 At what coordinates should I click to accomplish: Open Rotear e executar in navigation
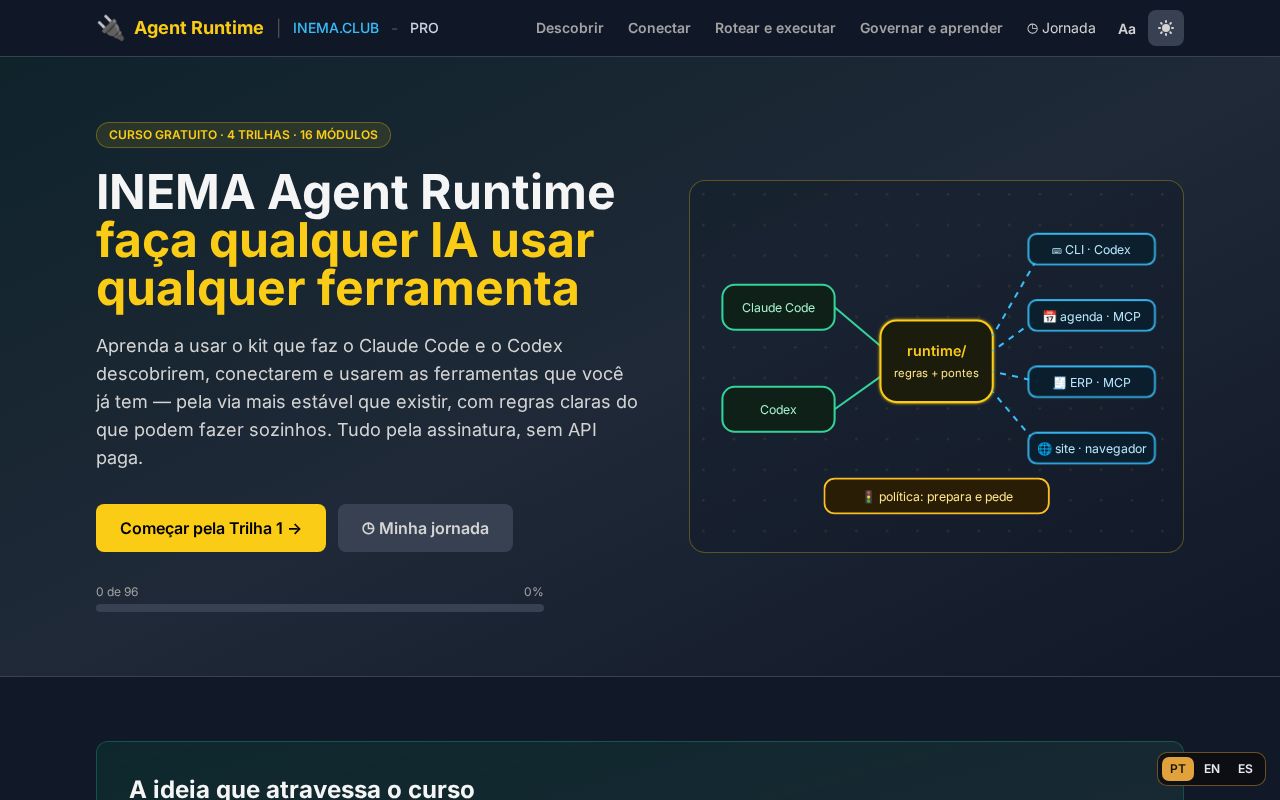point(775,28)
